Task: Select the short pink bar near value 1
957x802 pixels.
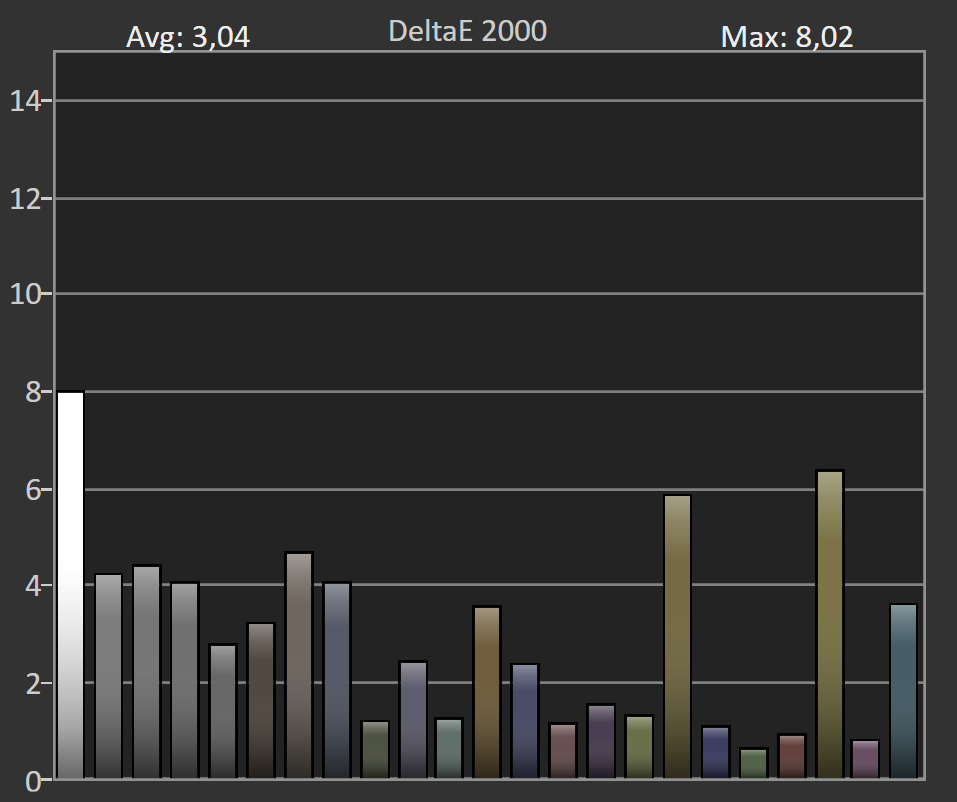Action: click(563, 751)
